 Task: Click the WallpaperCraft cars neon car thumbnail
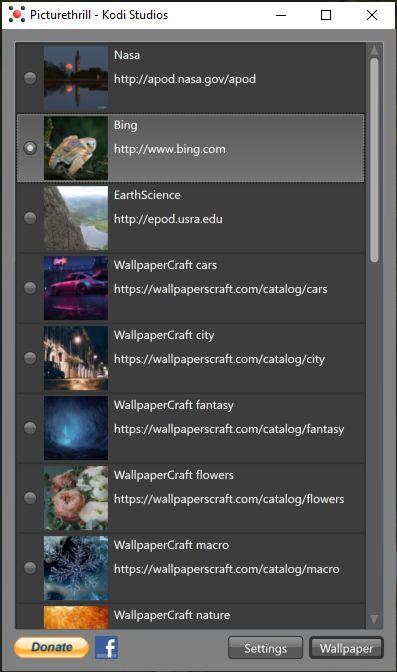pyautogui.click(x=76, y=288)
